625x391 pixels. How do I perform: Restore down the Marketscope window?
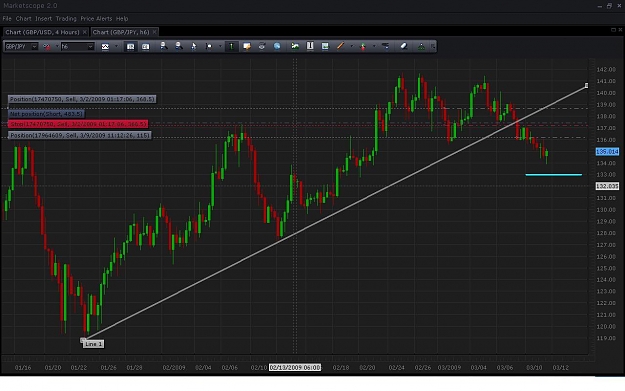pos(609,6)
